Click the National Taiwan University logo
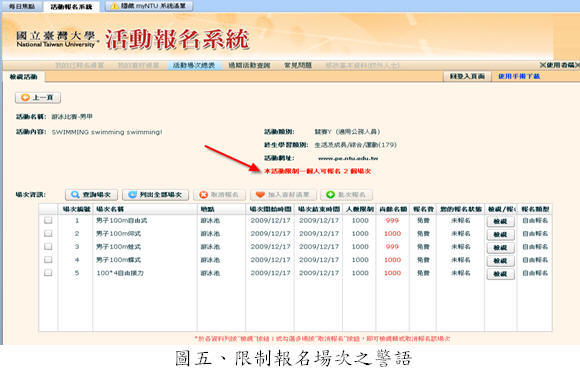The image size is (580, 370). (57, 39)
